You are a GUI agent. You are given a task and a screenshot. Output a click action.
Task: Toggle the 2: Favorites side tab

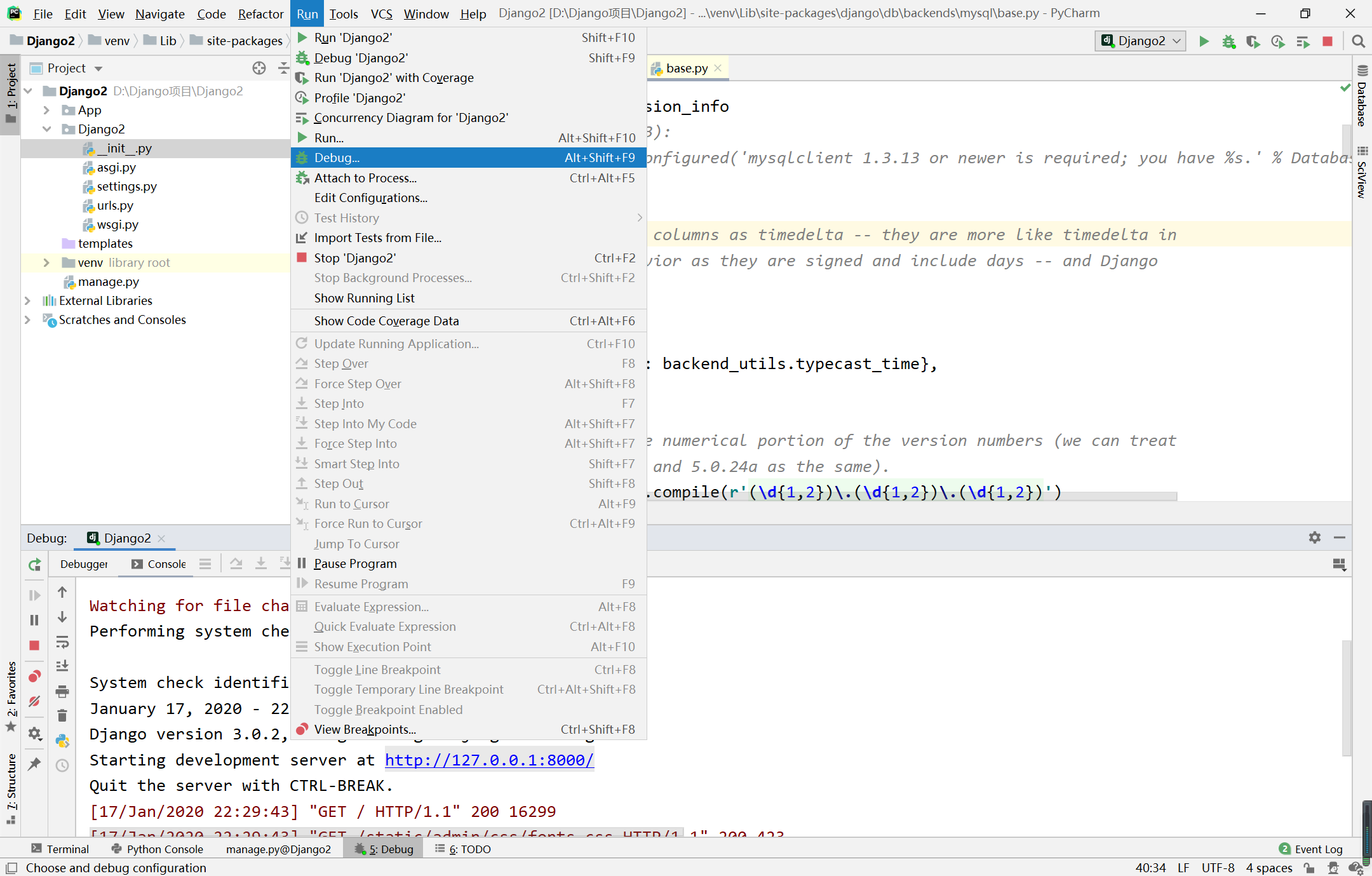tap(11, 696)
